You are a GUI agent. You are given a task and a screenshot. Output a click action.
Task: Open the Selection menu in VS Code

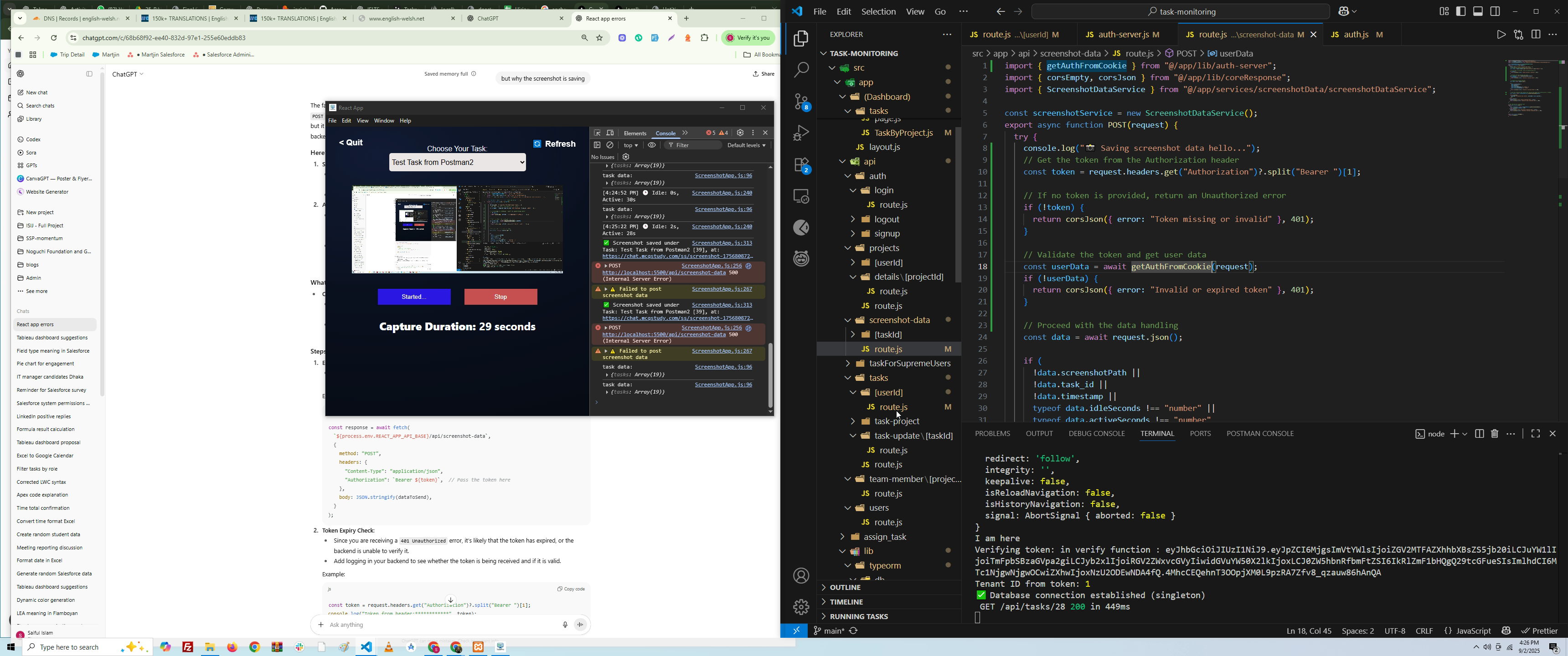pyautogui.click(x=878, y=11)
